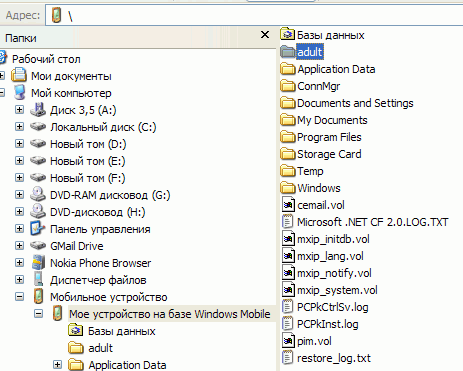Select the mxip_initdb.vol file
Image resolution: width=463 pixels, height=371 pixels.
coord(333,239)
